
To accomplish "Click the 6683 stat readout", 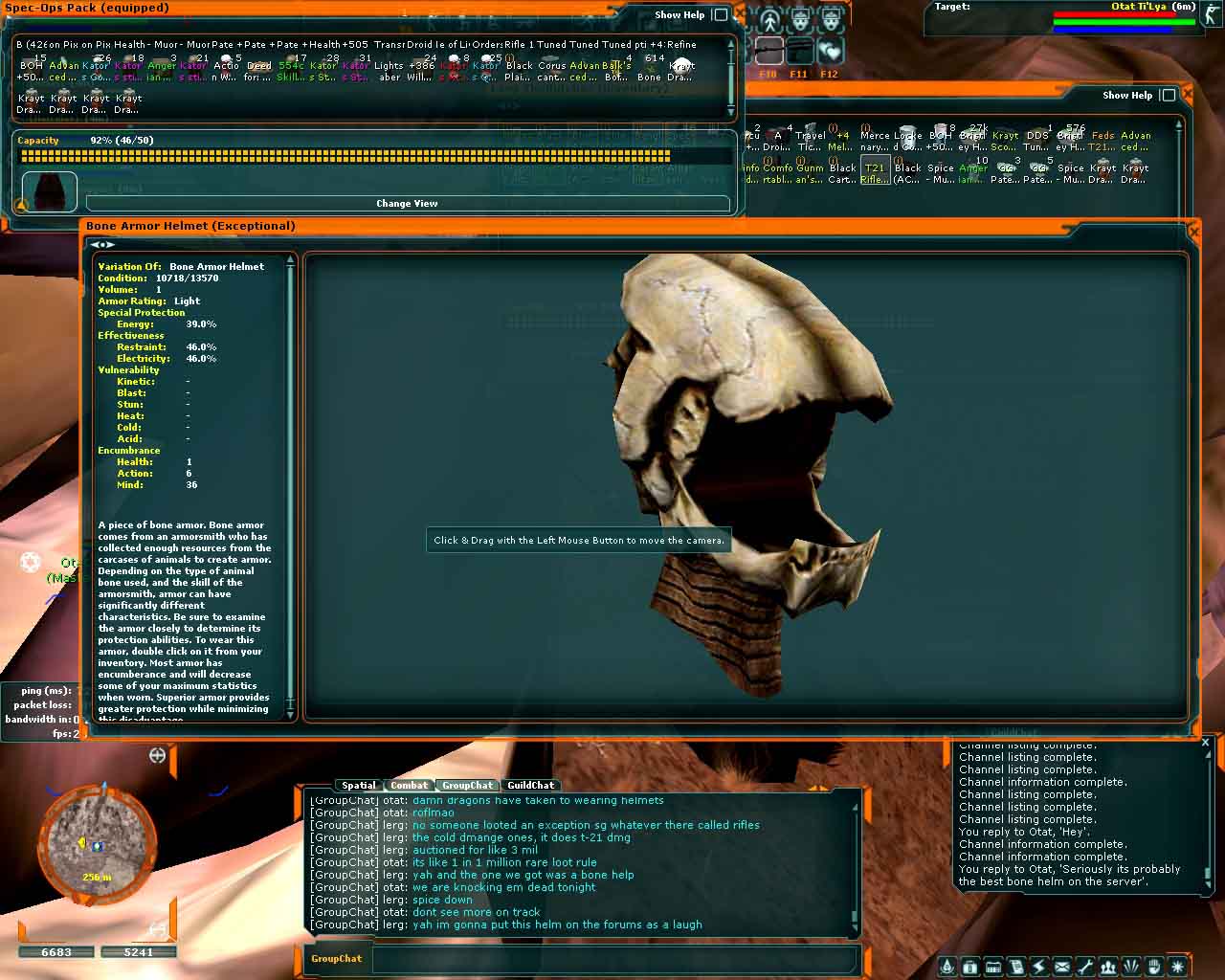I will point(56,952).
